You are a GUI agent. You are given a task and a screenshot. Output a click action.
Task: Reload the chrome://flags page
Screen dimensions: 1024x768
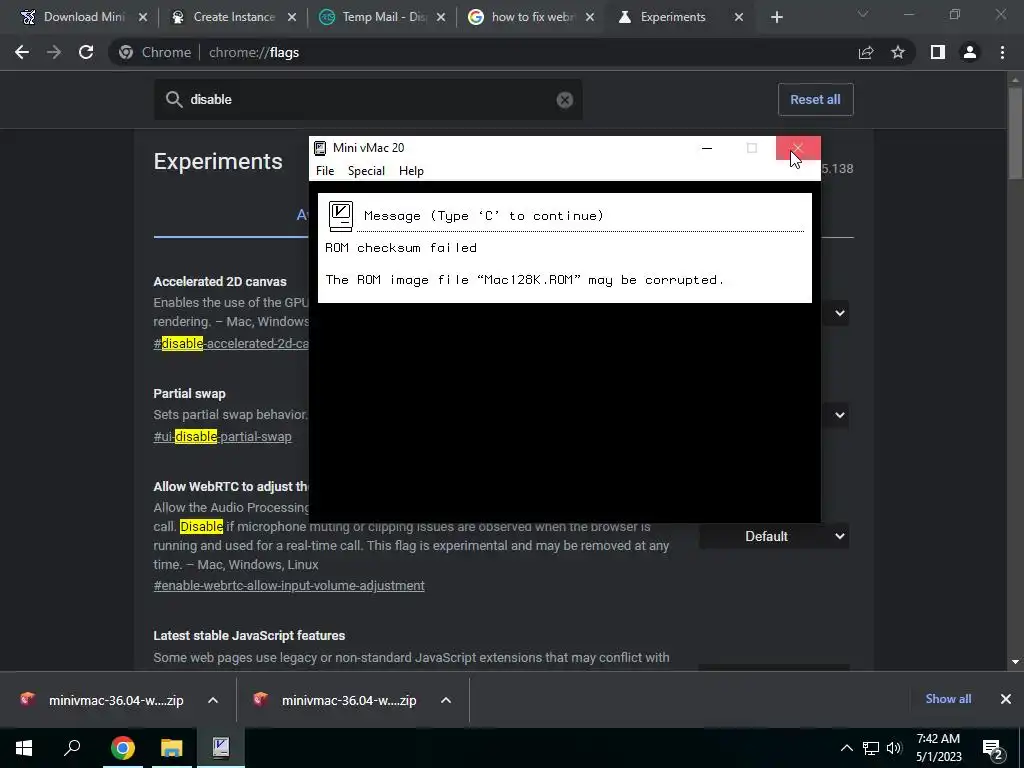[x=86, y=52]
